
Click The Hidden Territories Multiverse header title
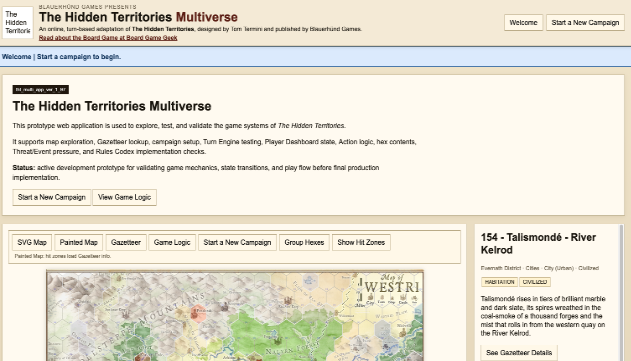coord(138,17)
